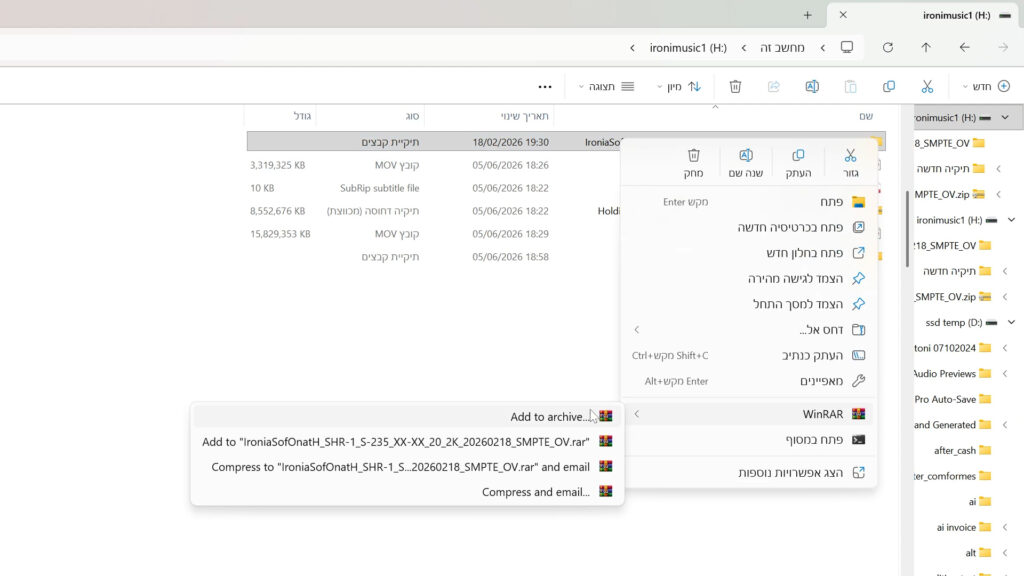Screen dimensions: 1024x576
Task: Close the ironimusic1 (H:) tab
Action: coord(843,15)
